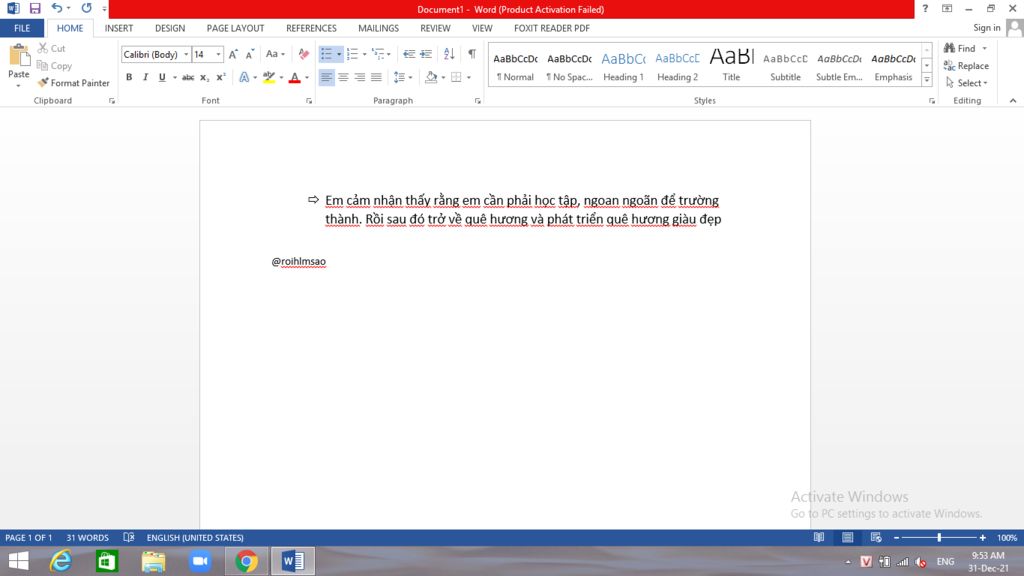Click Replace in the Editing group
Screen dimensions: 1024x576
tap(967, 65)
